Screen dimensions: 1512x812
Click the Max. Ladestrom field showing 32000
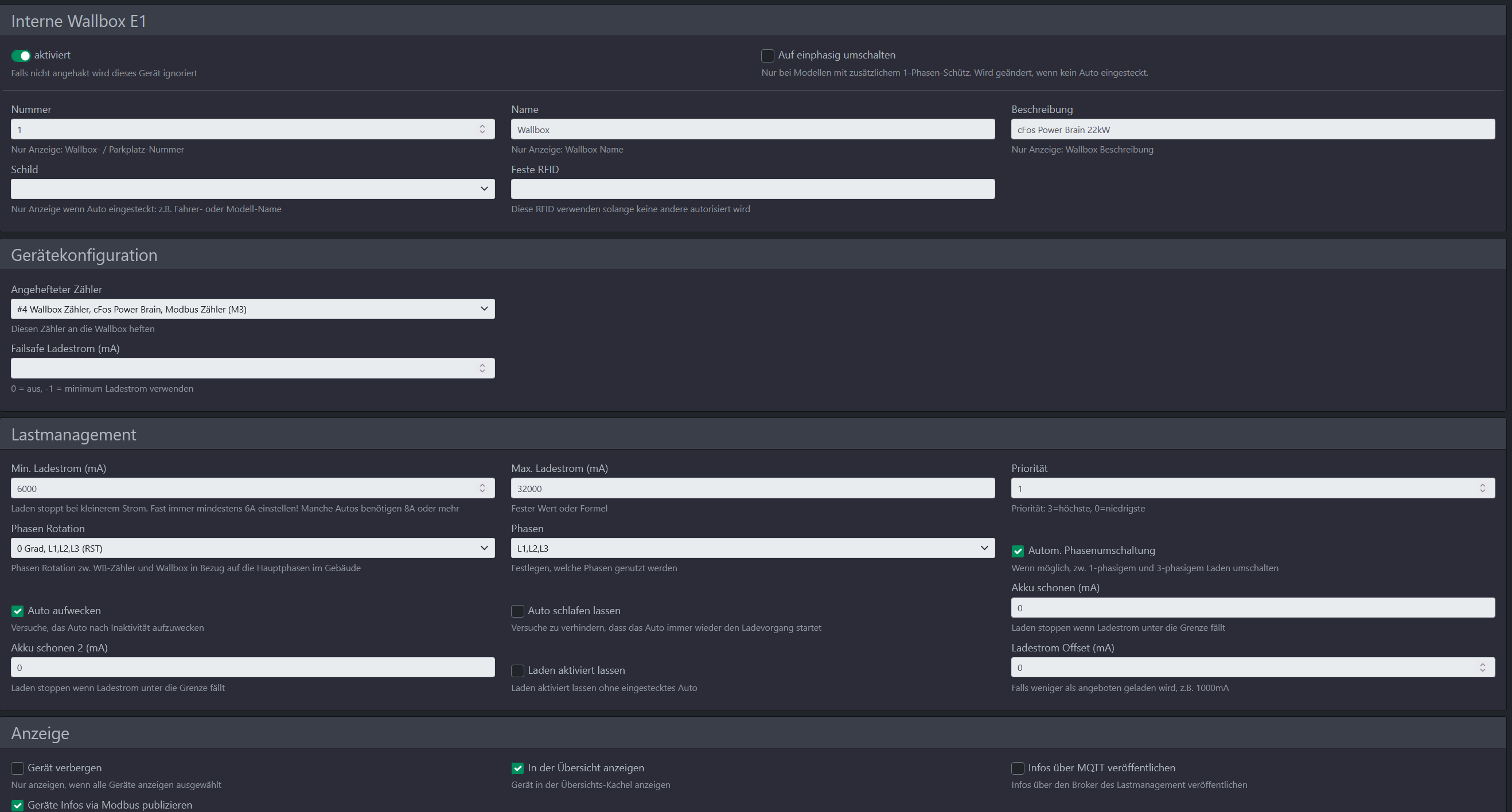coord(753,488)
